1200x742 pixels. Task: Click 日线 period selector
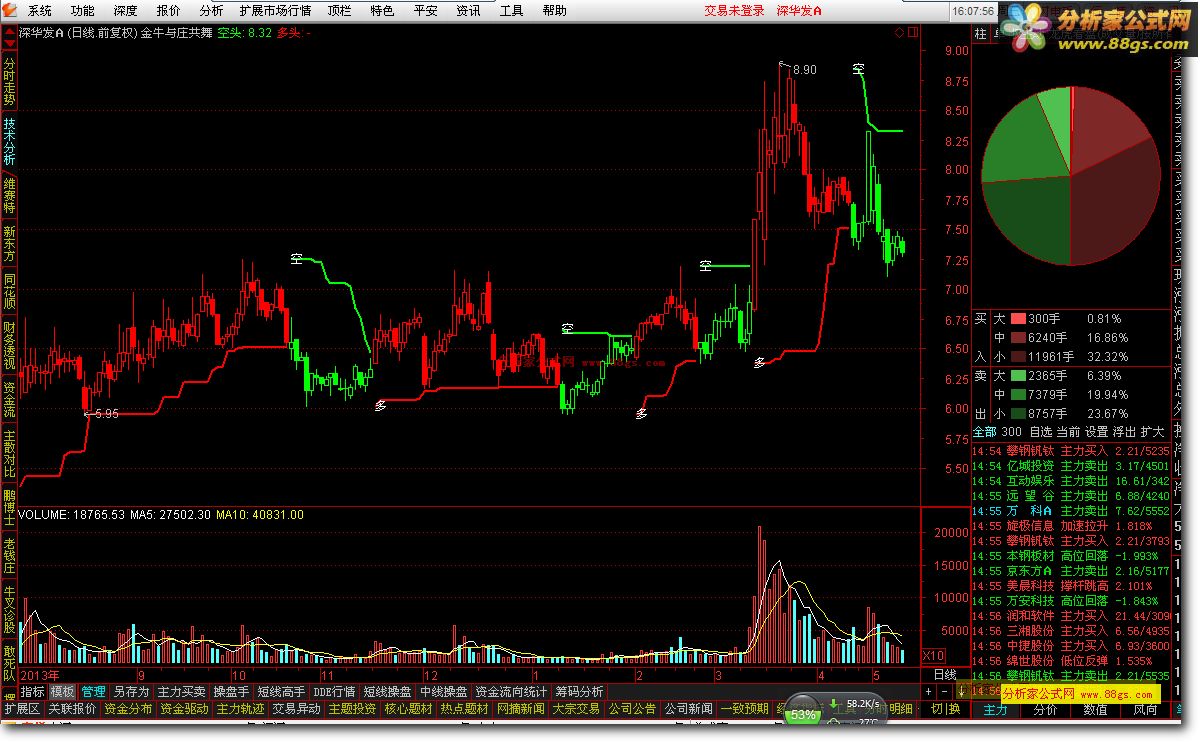pos(944,675)
